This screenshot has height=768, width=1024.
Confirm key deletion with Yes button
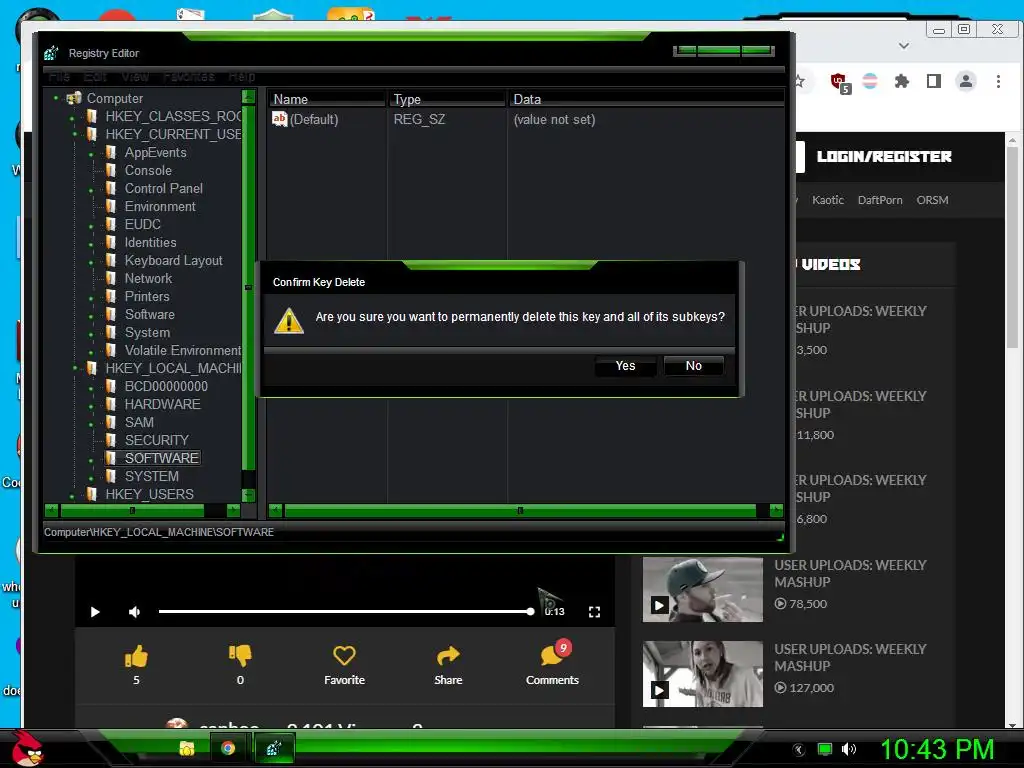(x=625, y=366)
